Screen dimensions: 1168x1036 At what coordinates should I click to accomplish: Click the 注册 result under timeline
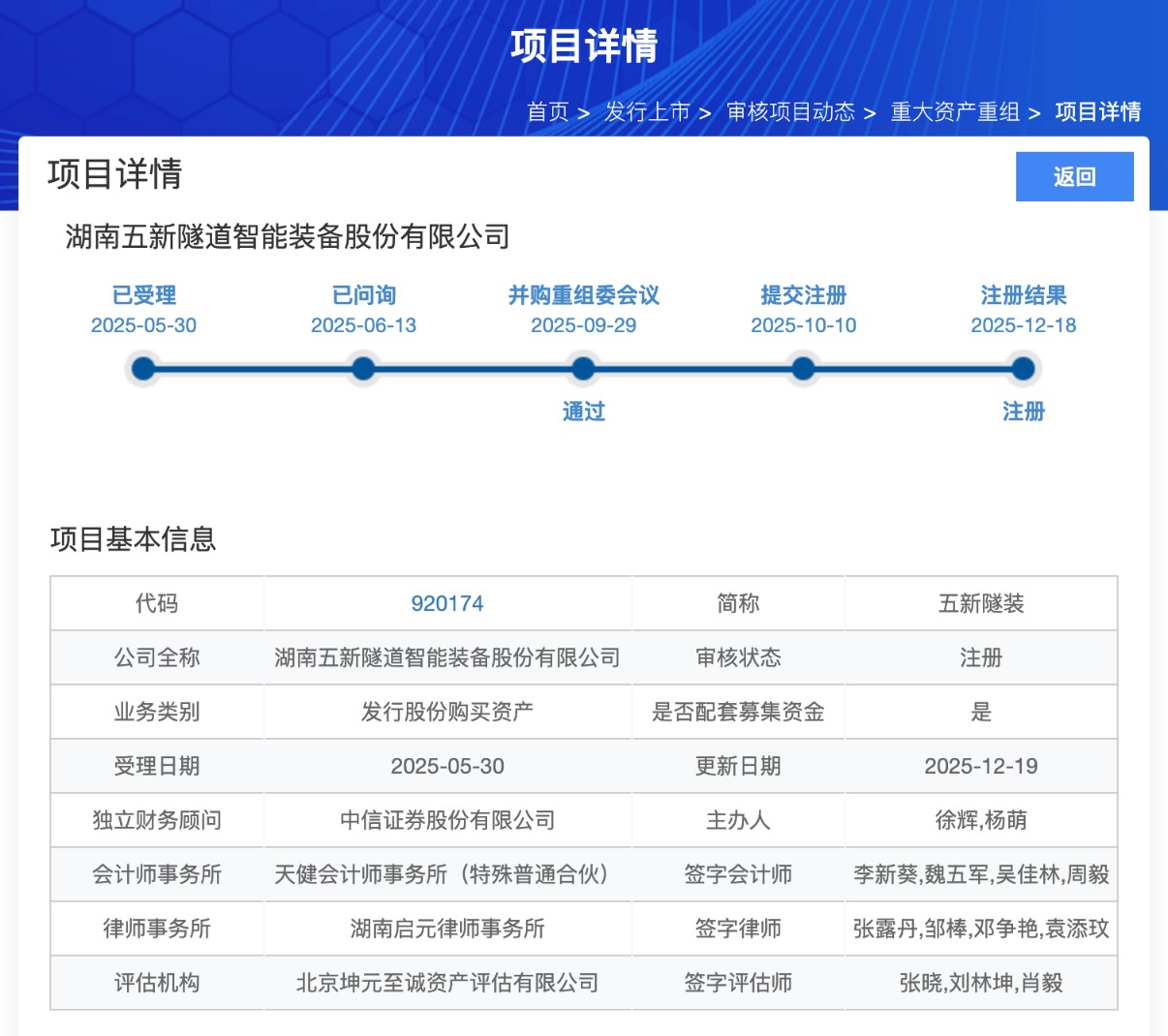tap(1023, 411)
